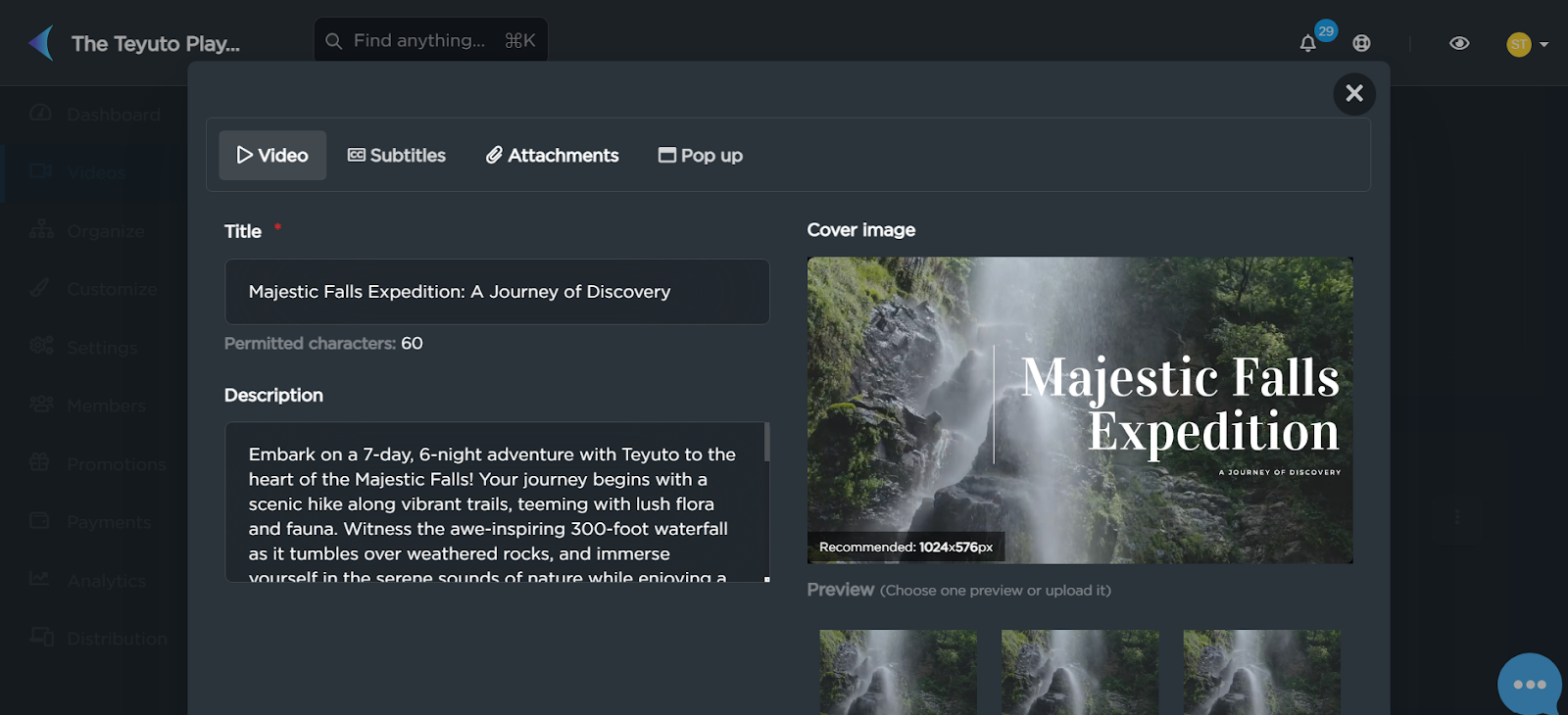
Task: Click the Promotions gift icon
Action: tap(39, 461)
